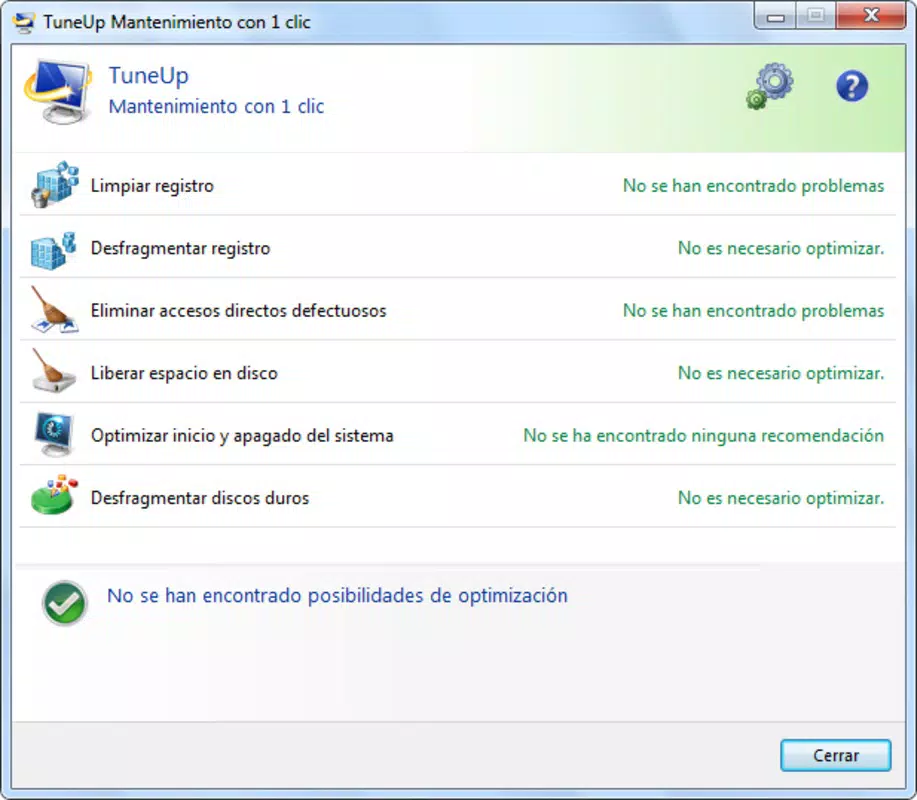Minimize the TuneUp window
917x800 pixels.
point(775,16)
